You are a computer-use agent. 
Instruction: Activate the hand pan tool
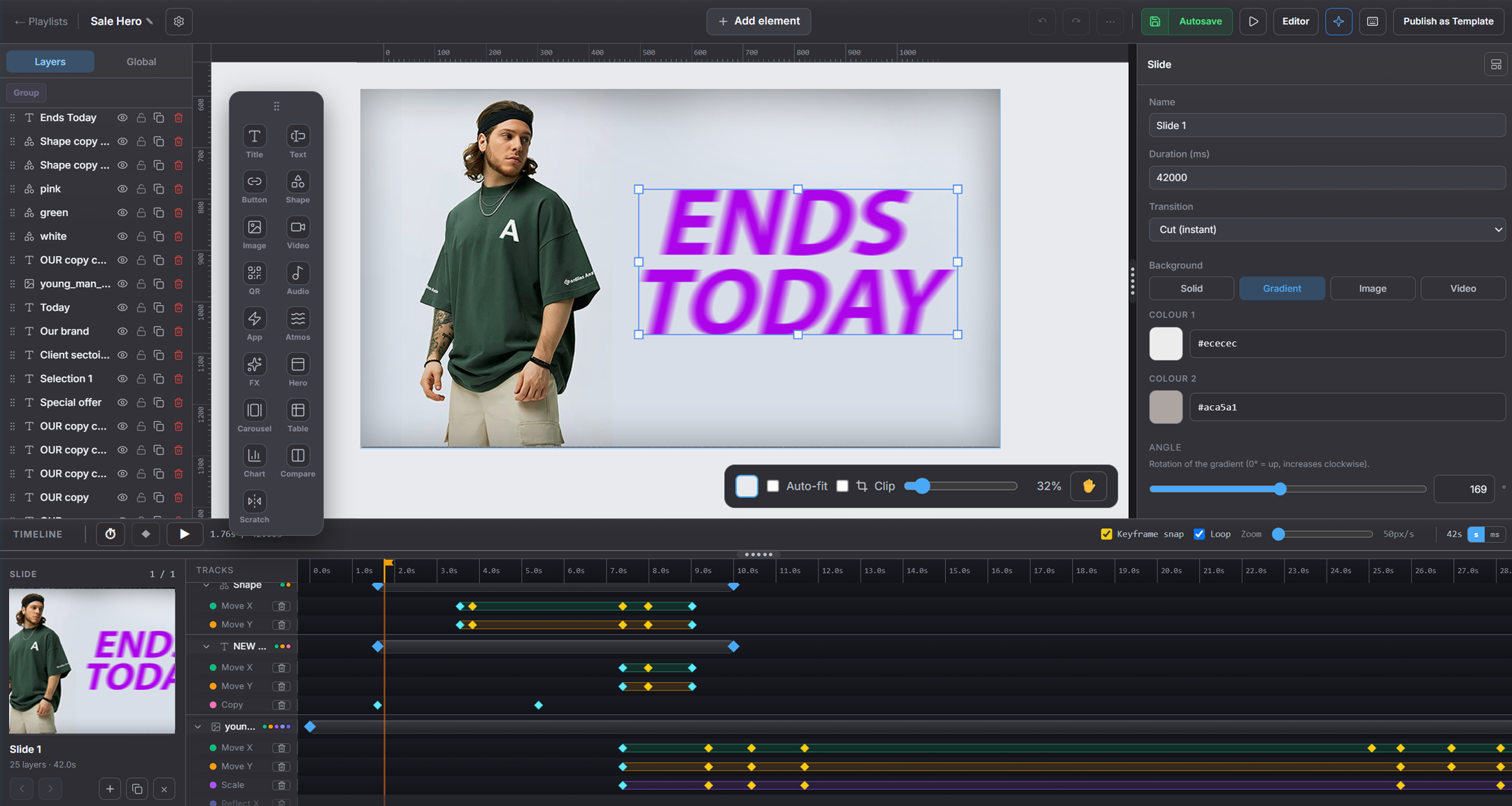coord(1089,486)
